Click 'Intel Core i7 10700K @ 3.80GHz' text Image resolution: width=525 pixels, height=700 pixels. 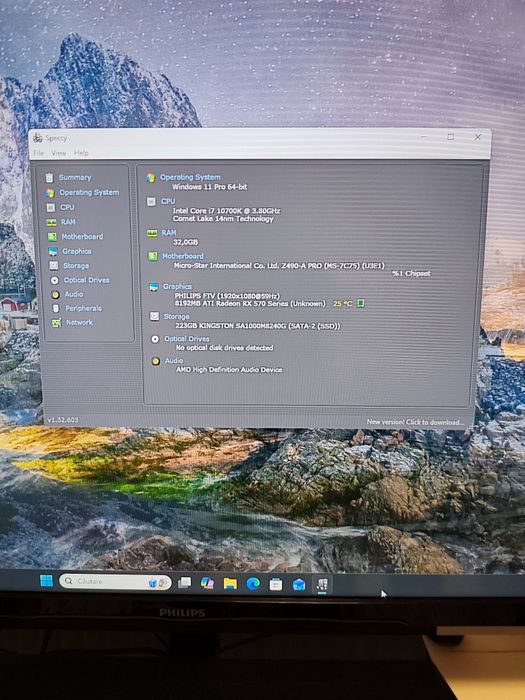click(x=226, y=211)
